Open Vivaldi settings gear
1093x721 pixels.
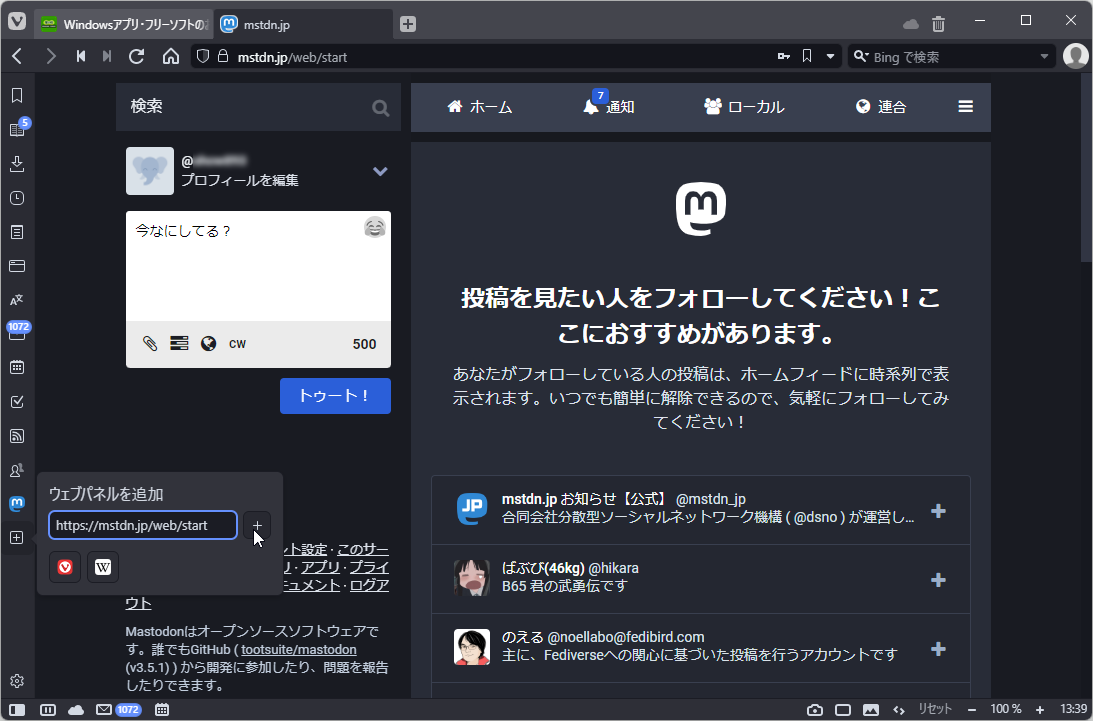(17, 681)
